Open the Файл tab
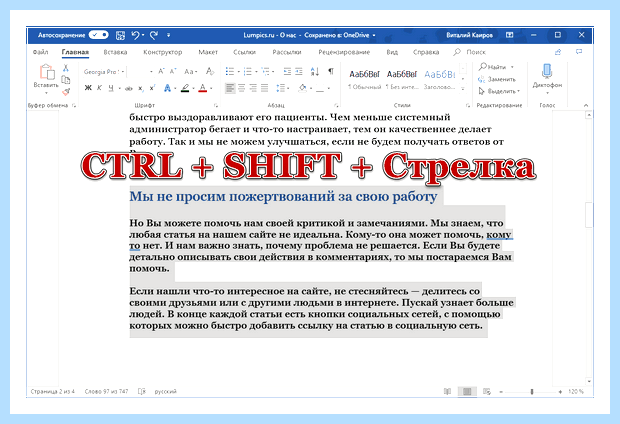Screen dimensions: 620x424 tap(40, 52)
